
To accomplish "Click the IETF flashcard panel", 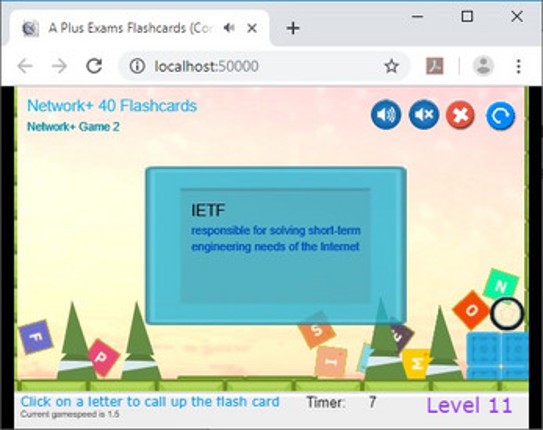I will (276, 246).
